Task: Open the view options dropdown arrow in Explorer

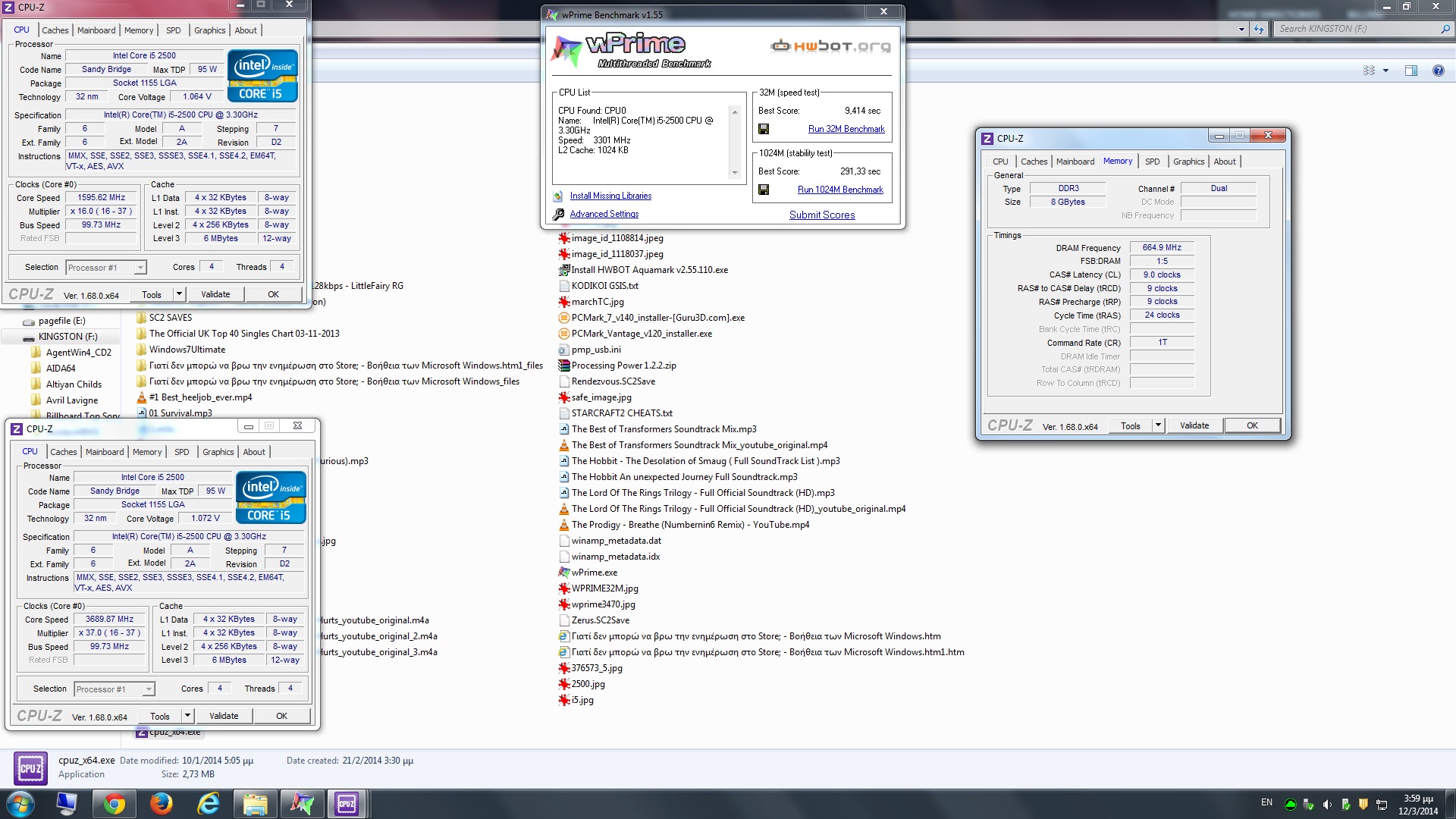Action: tap(1385, 71)
